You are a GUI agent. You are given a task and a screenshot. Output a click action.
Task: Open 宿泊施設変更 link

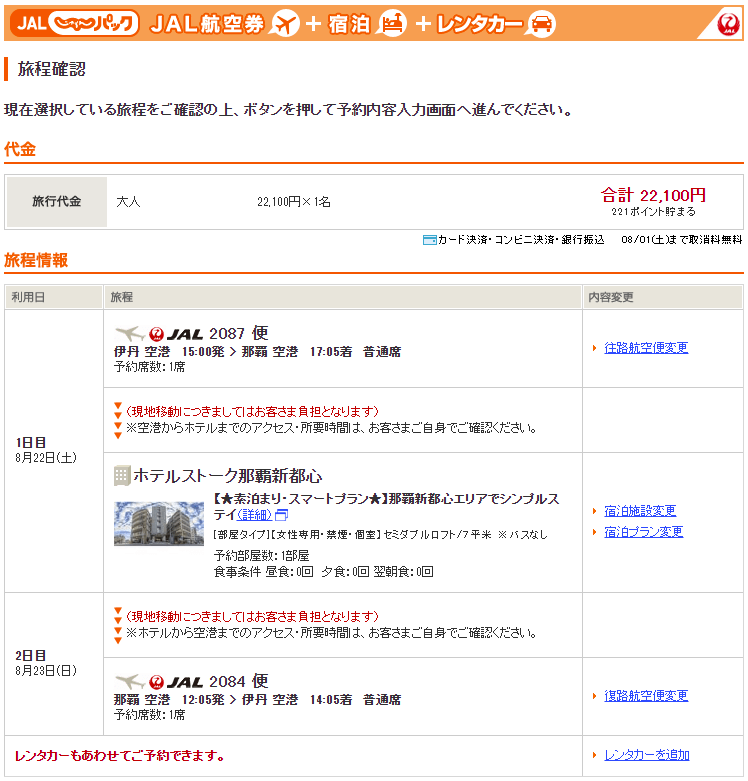tap(640, 511)
